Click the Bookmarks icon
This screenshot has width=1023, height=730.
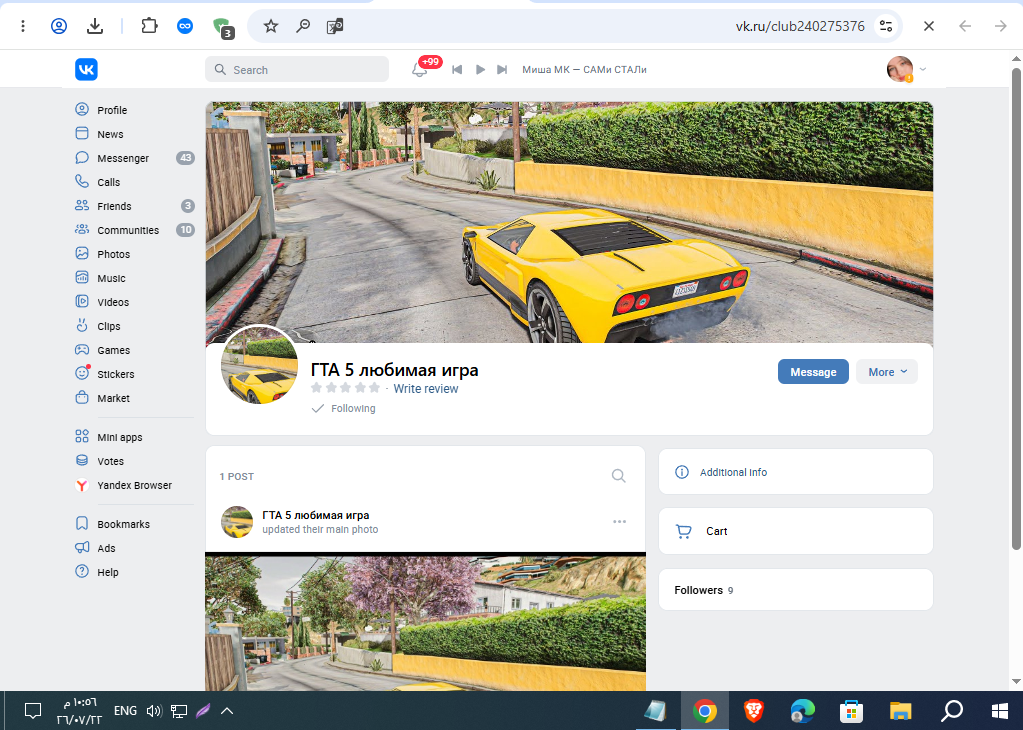82,523
